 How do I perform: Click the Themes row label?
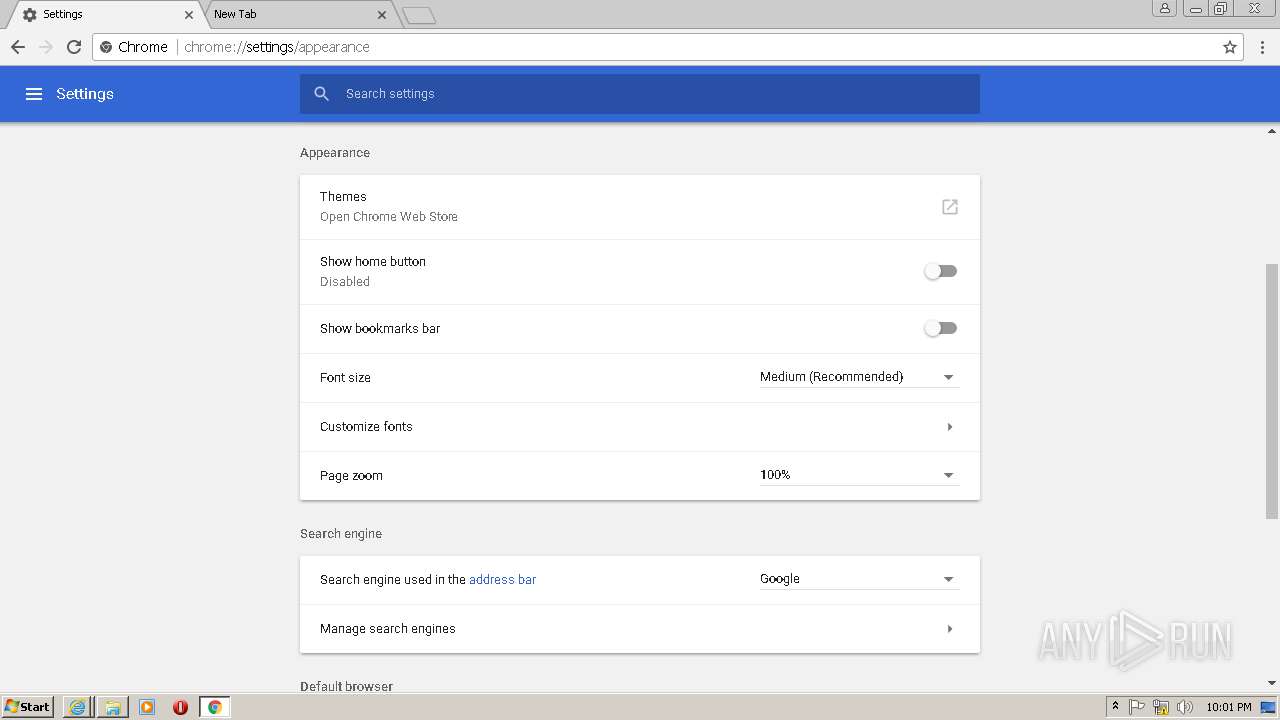[343, 197]
